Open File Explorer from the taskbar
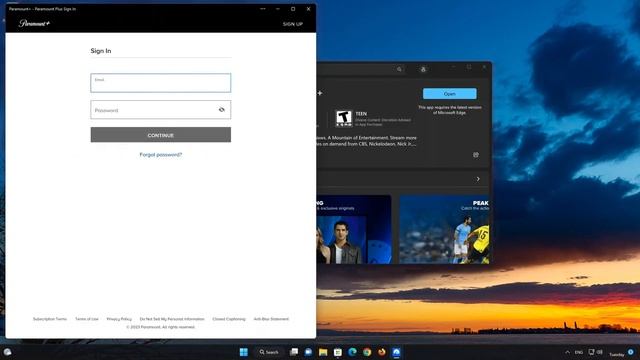640x360 pixels. 323,352
